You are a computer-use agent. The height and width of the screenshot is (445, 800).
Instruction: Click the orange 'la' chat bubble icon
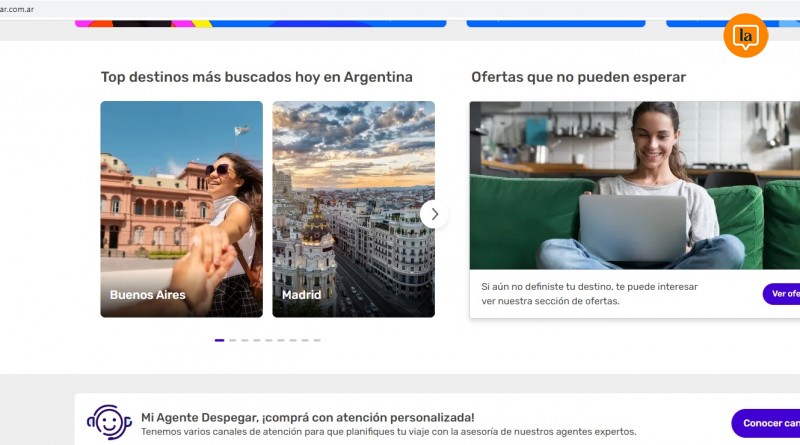745,36
